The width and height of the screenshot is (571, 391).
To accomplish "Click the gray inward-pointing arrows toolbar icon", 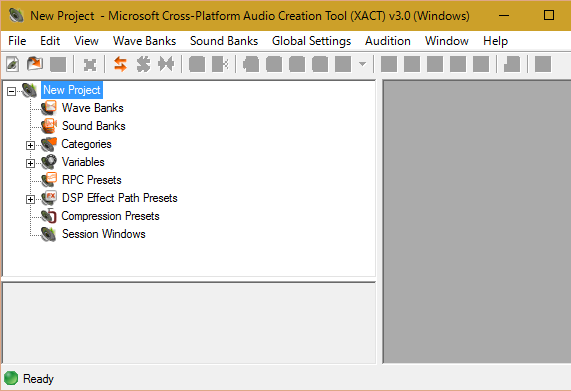I will (x=166, y=64).
